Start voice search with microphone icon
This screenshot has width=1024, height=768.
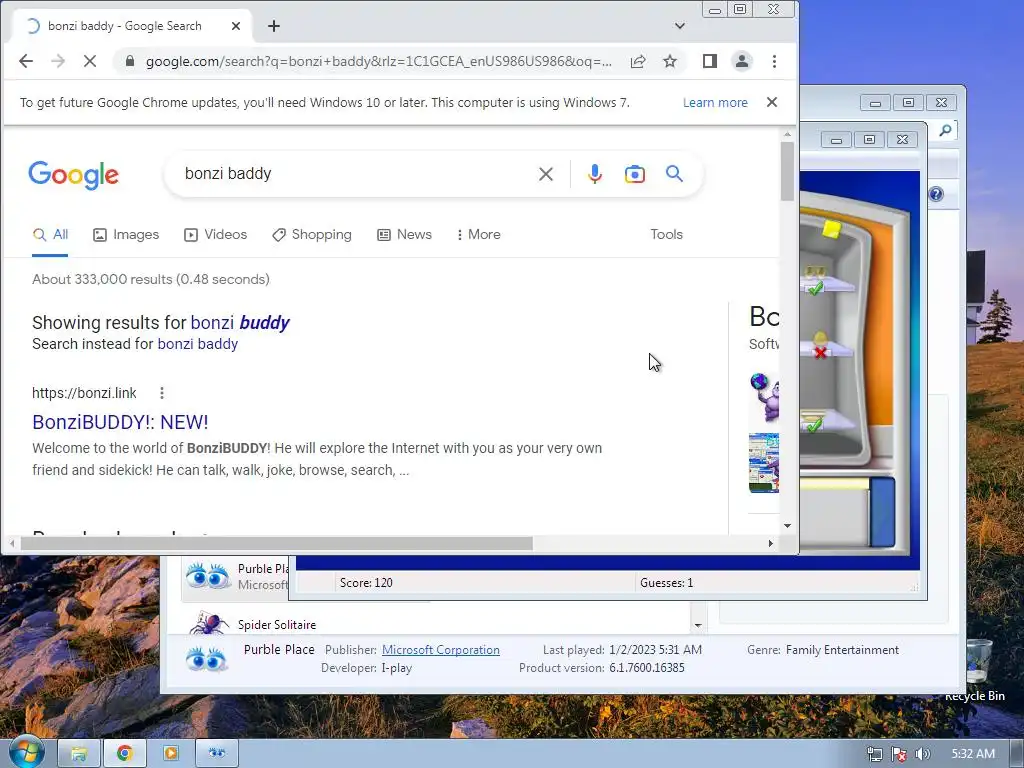click(x=594, y=174)
